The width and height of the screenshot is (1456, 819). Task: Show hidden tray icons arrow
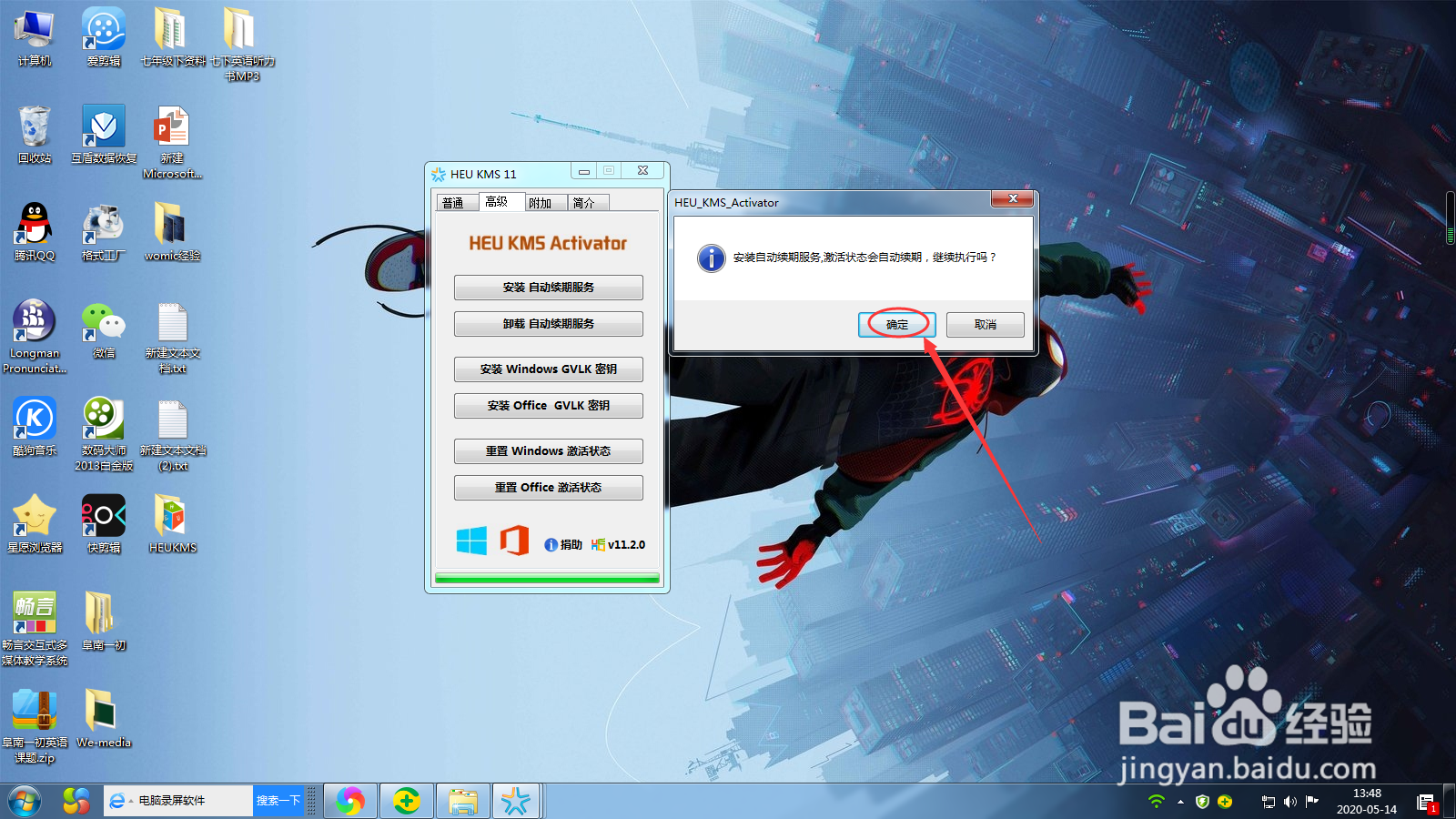point(1180,802)
